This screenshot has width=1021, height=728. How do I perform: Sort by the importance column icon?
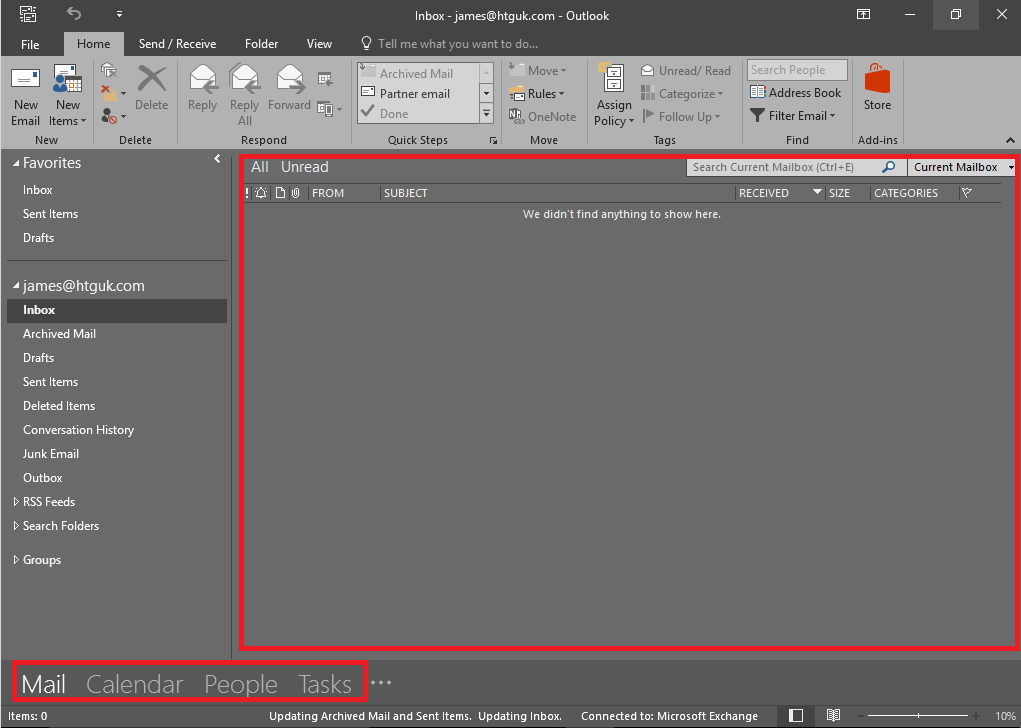pos(247,193)
